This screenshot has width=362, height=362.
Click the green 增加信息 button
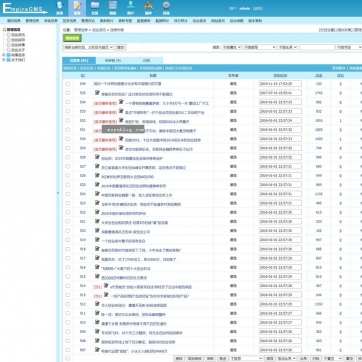pyautogui.click(x=72, y=38)
